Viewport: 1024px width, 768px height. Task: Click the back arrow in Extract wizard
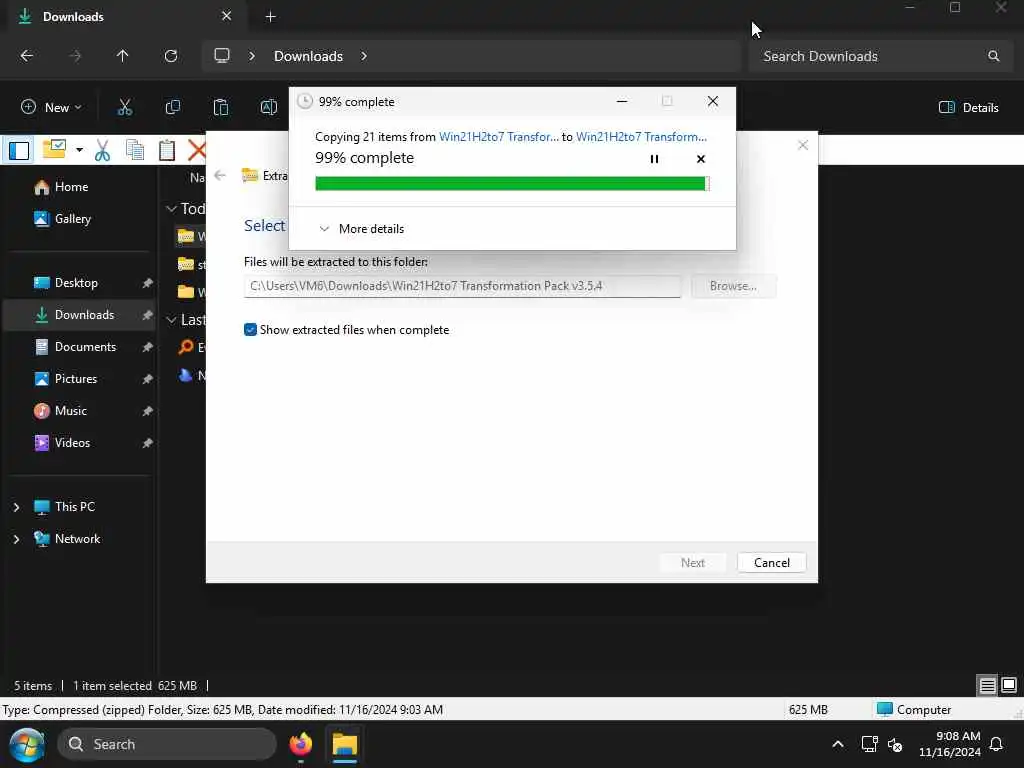point(220,175)
